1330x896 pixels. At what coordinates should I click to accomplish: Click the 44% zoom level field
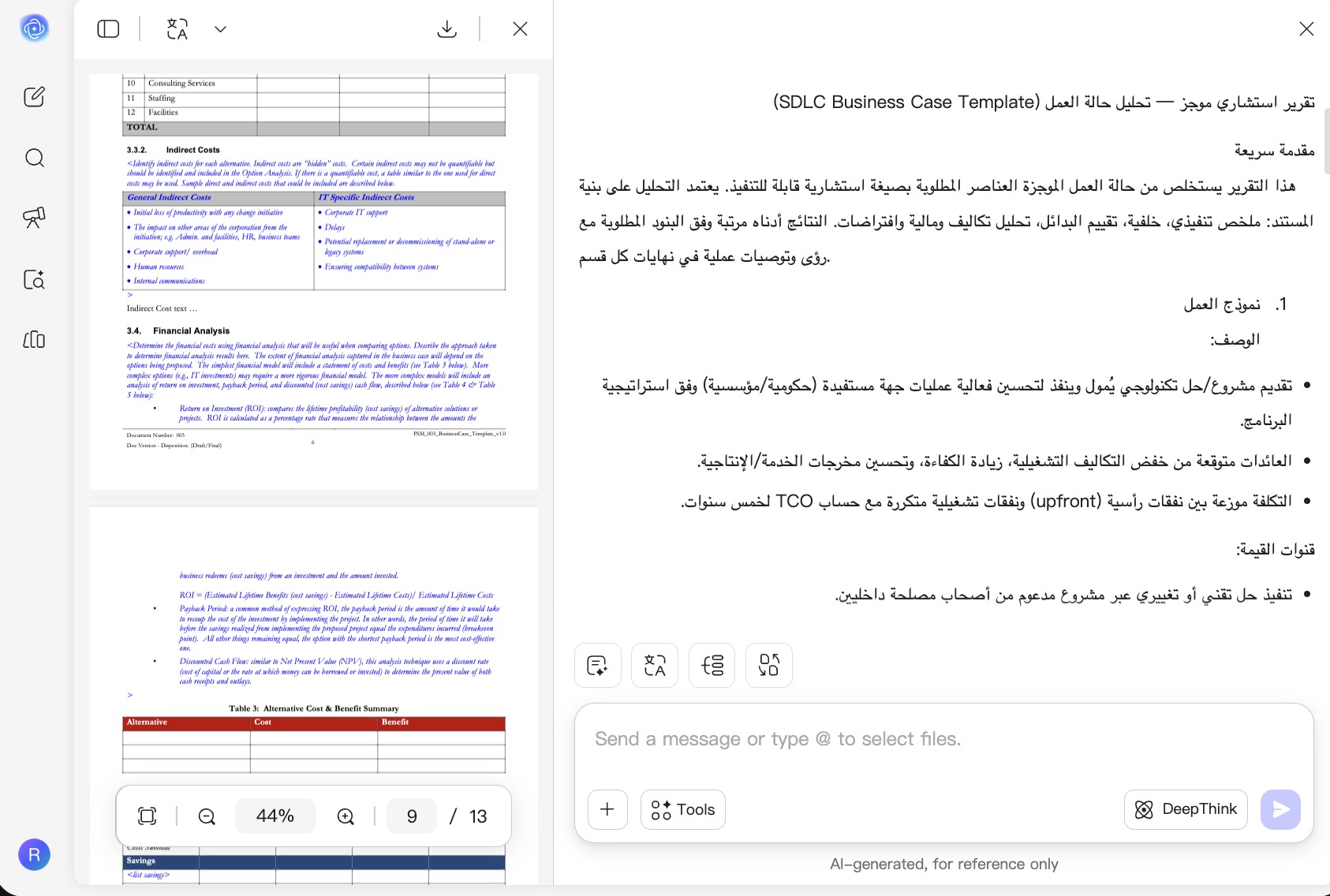[x=275, y=816]
